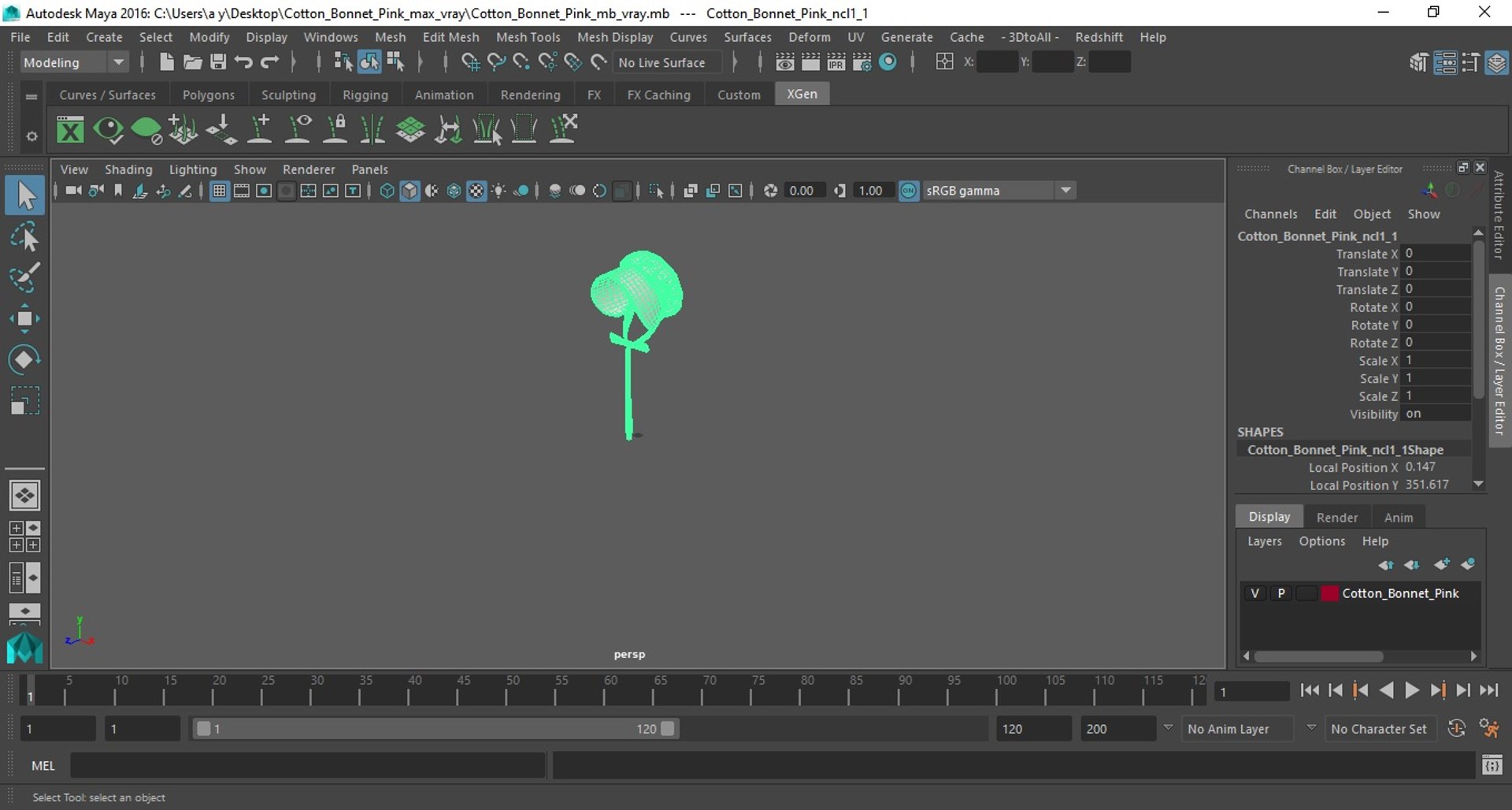The image size is (1512, 810).
Task: Open the Deform menu
Action: coord(809,37)
